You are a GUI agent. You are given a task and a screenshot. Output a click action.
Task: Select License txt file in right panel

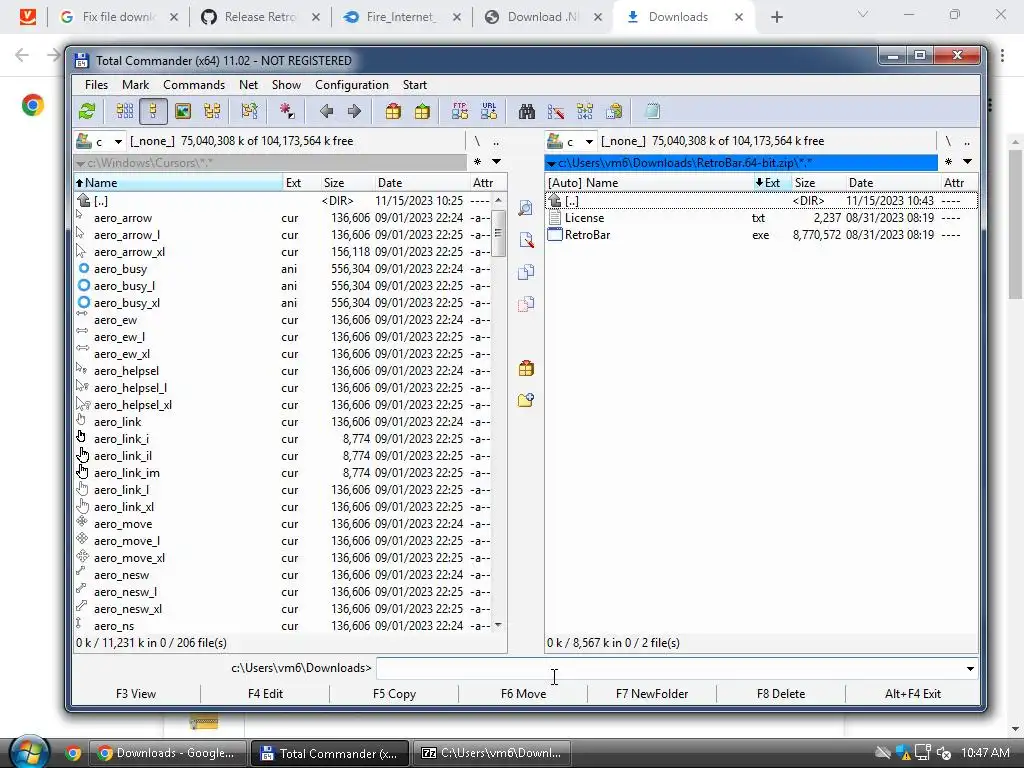click(x=761, y=218)
